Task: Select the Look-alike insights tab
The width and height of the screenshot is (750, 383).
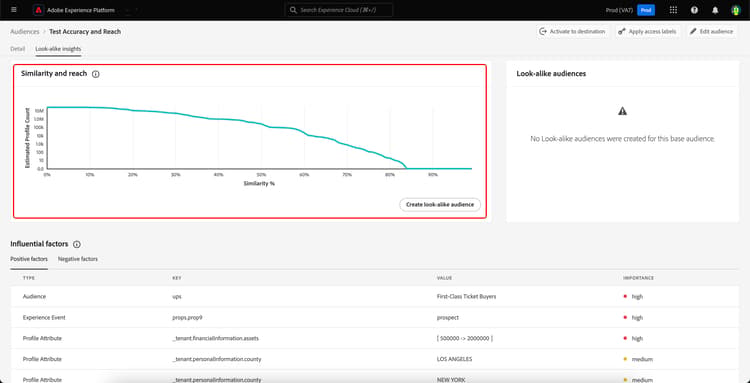Action: point(58,49)
